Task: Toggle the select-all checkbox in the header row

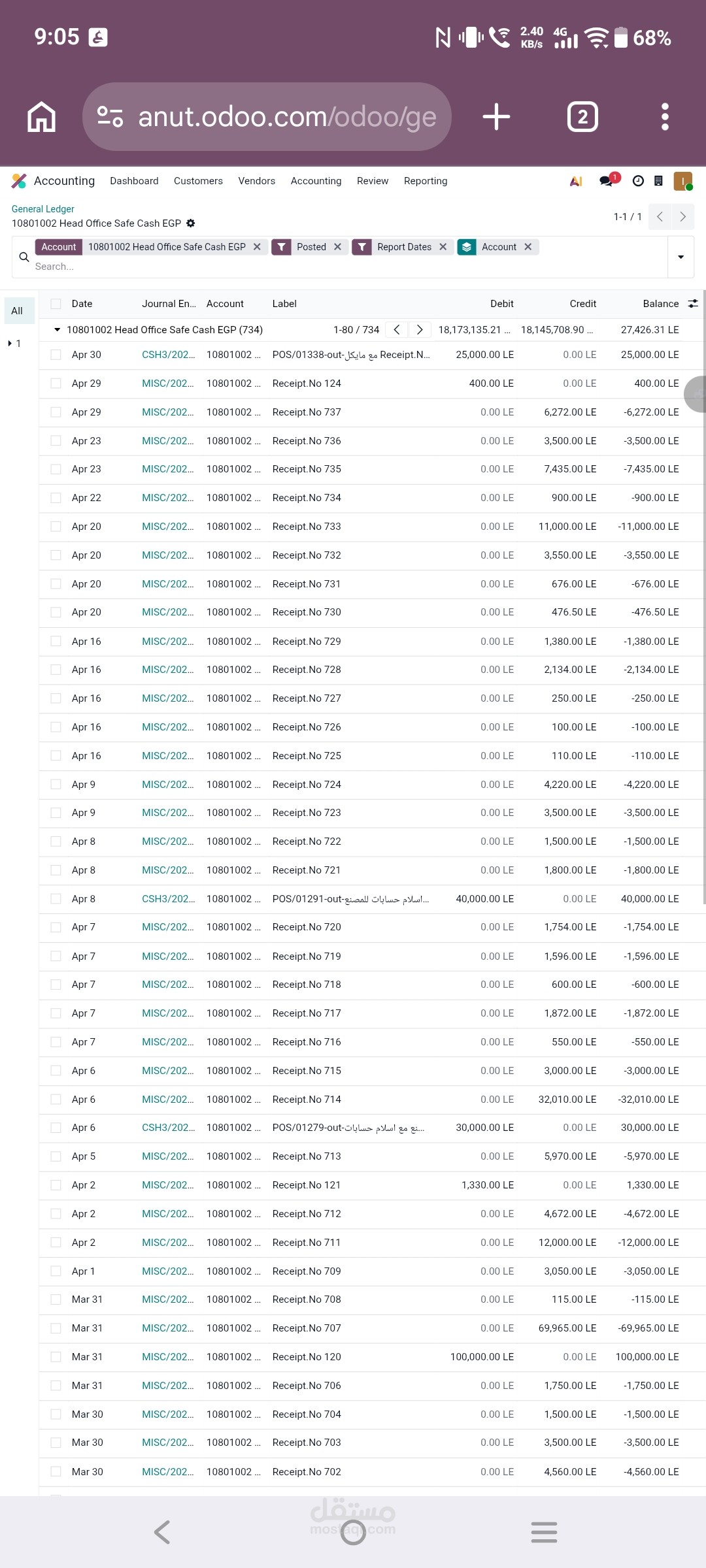Action: tap(56, 304)
